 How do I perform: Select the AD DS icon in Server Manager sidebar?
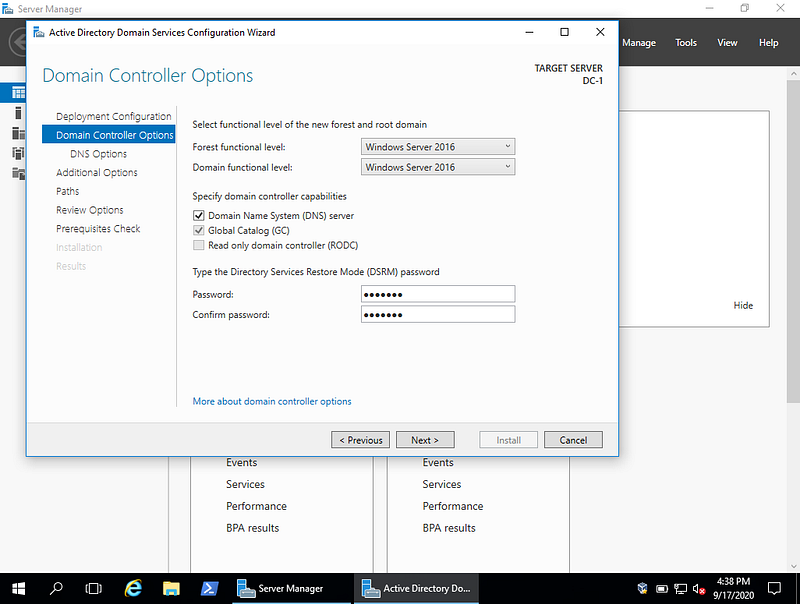(18, 153)
